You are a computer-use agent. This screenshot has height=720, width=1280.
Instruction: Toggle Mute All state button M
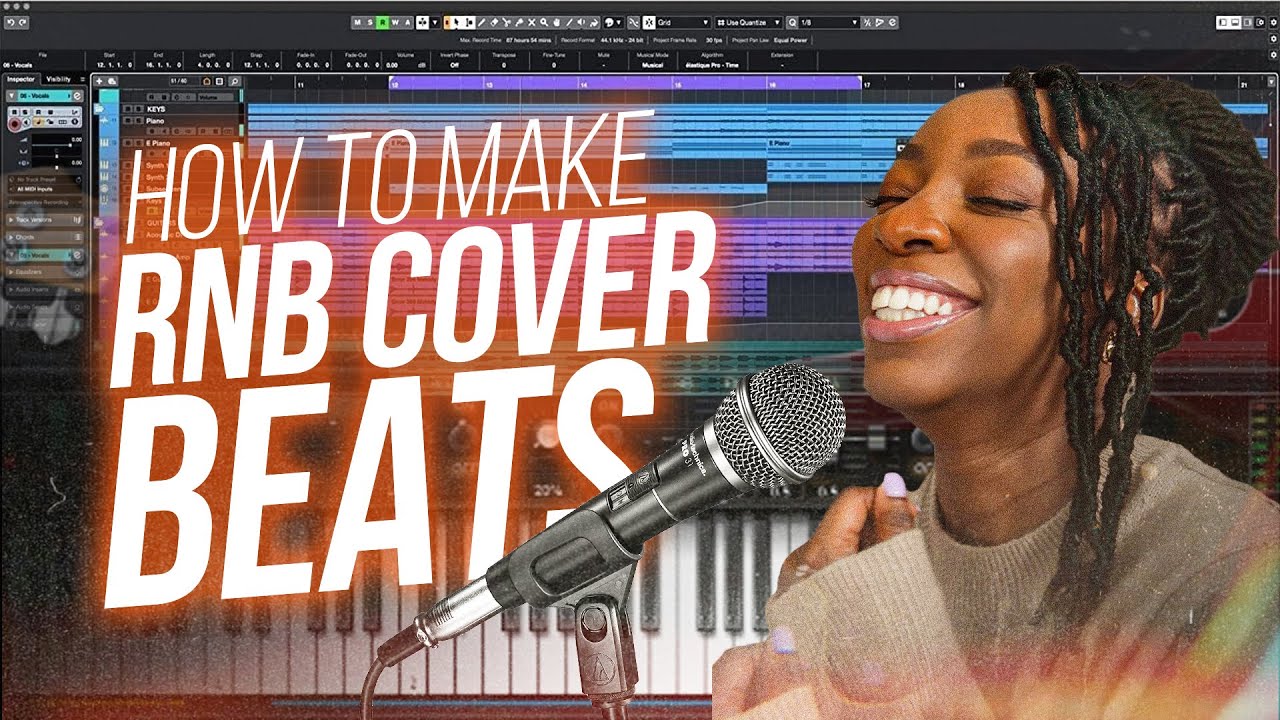[x=357, y=22]
